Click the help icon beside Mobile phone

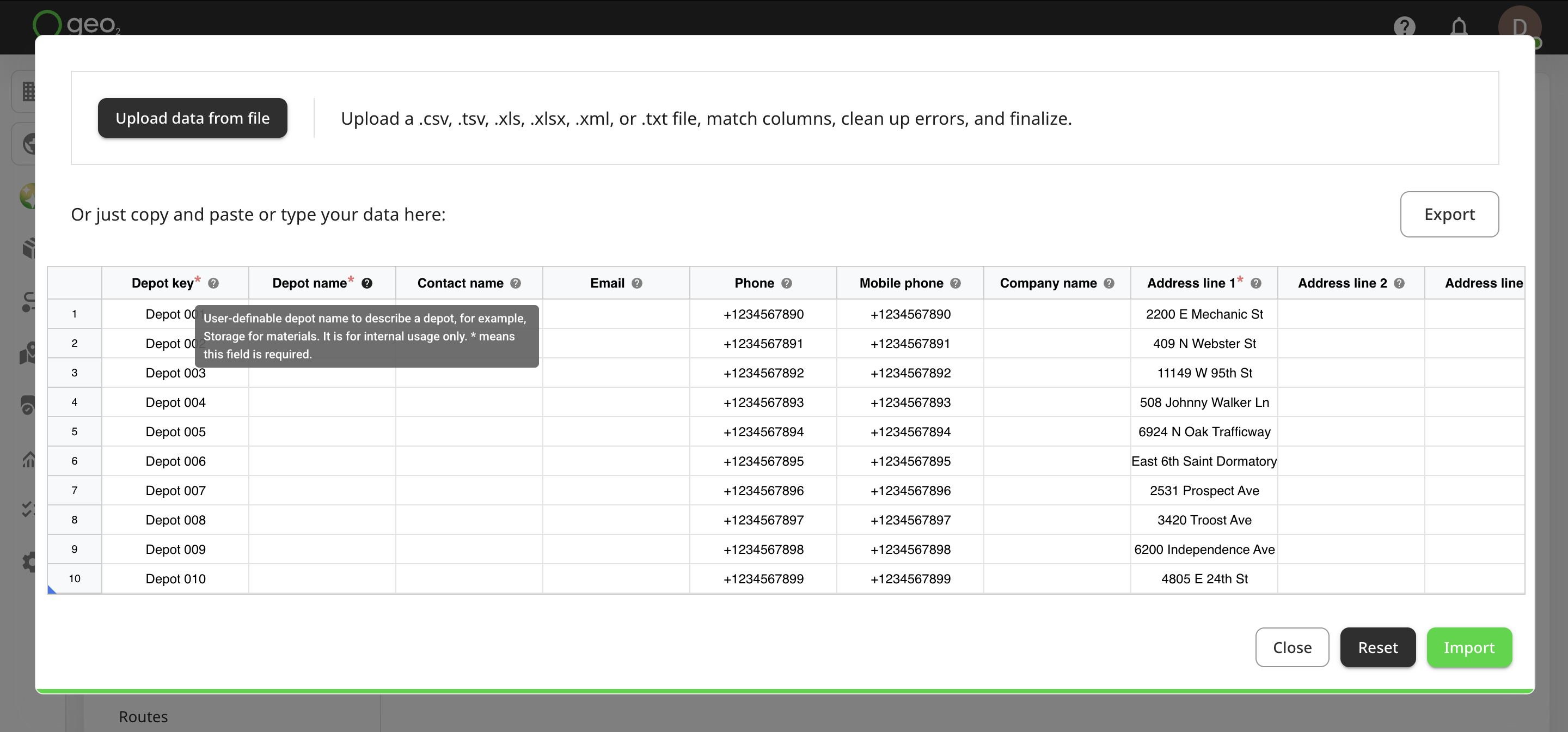(x=955, y=283)
